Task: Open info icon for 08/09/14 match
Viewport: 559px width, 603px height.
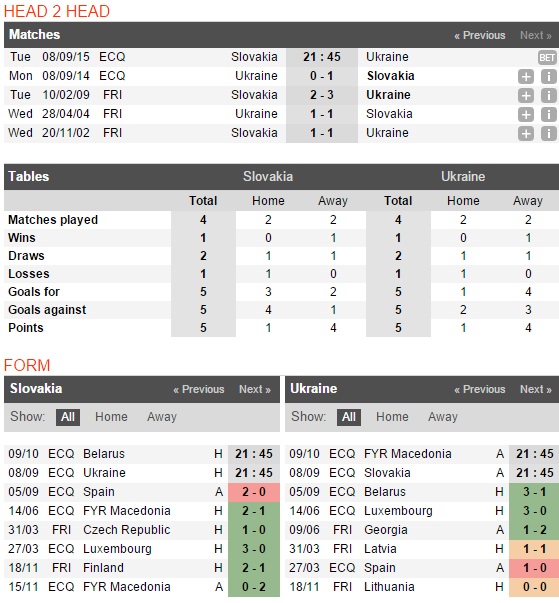Action: coord(548,76)
